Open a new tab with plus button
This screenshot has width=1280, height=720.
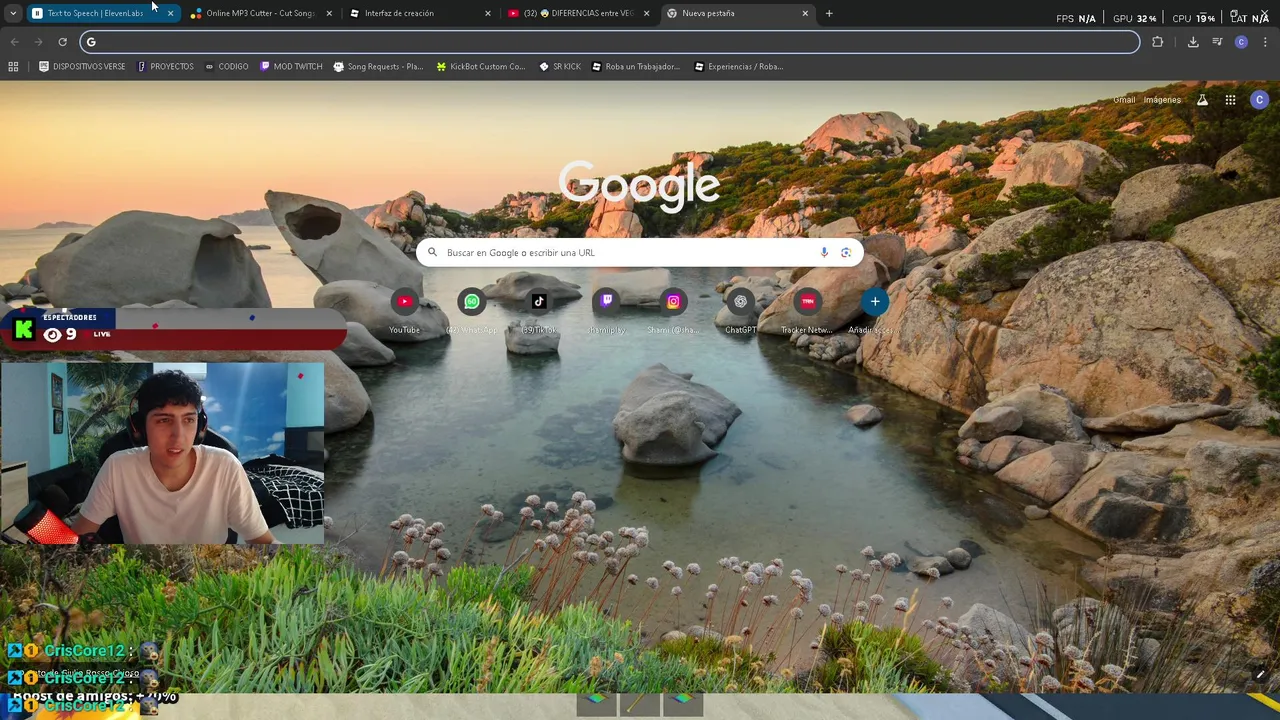click(829, 13)
